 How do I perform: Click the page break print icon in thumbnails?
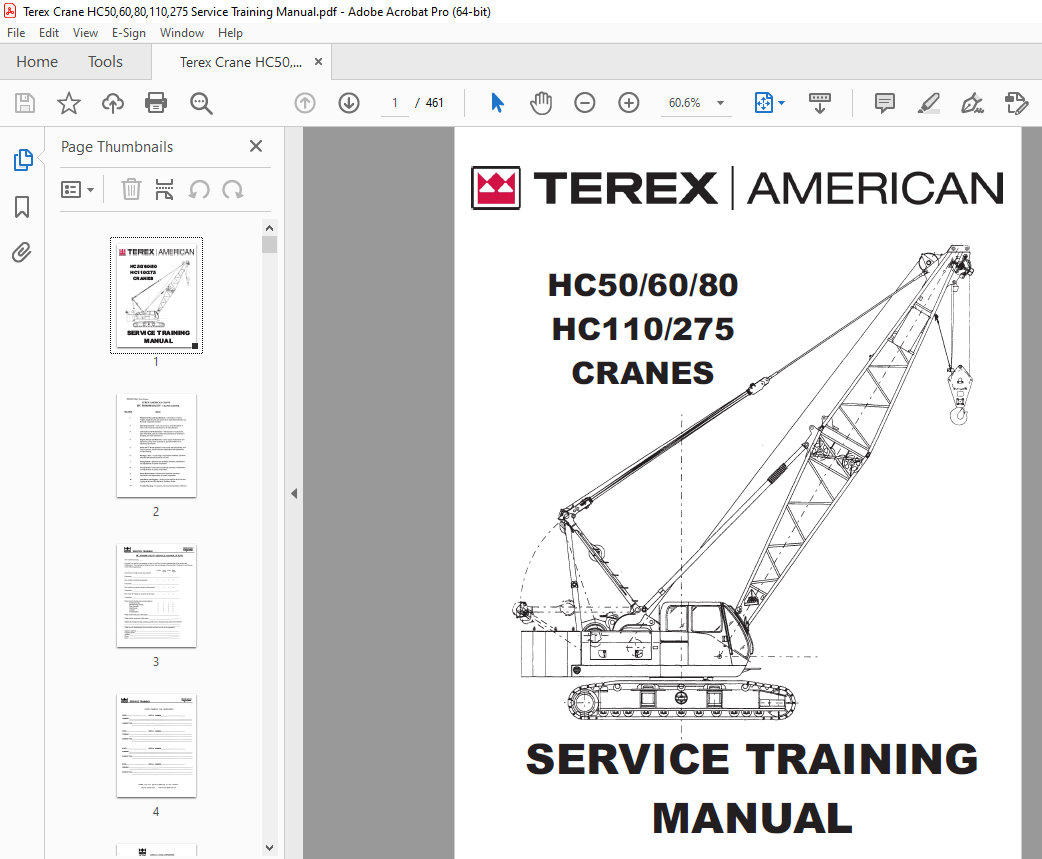pyautogui.click(x=164, y=190)
